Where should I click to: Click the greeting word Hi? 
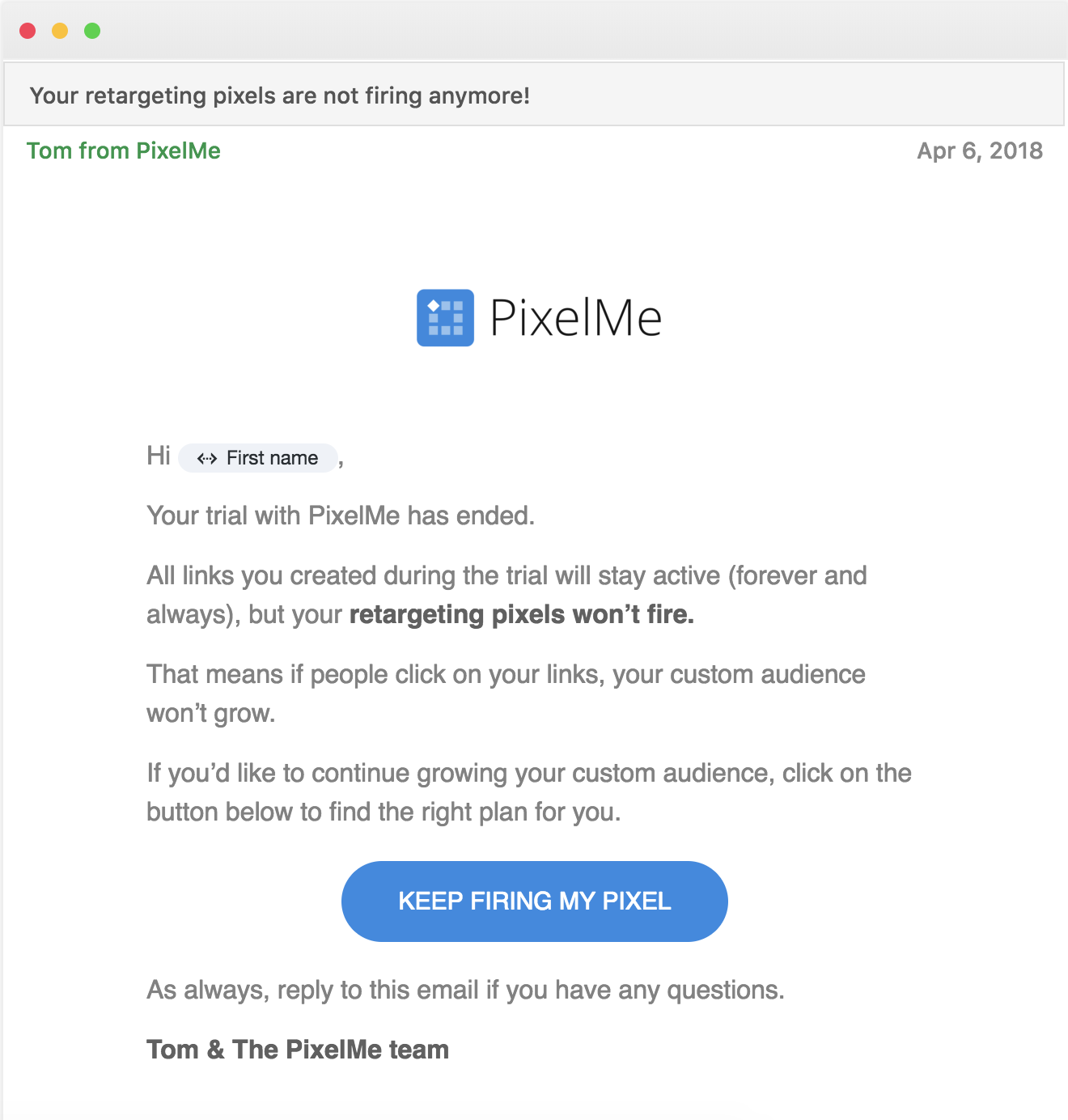point(159,456)
